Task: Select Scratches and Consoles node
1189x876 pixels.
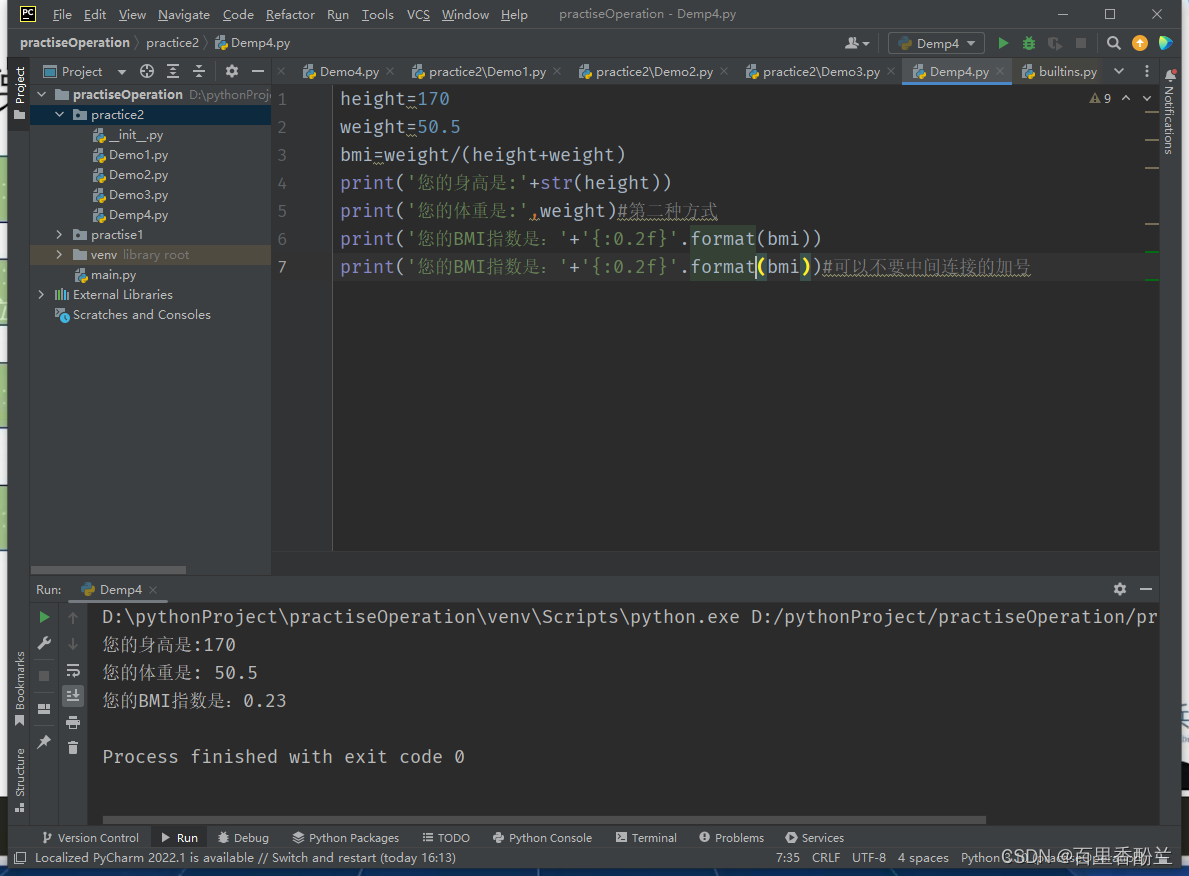Action: click(141, 315)
